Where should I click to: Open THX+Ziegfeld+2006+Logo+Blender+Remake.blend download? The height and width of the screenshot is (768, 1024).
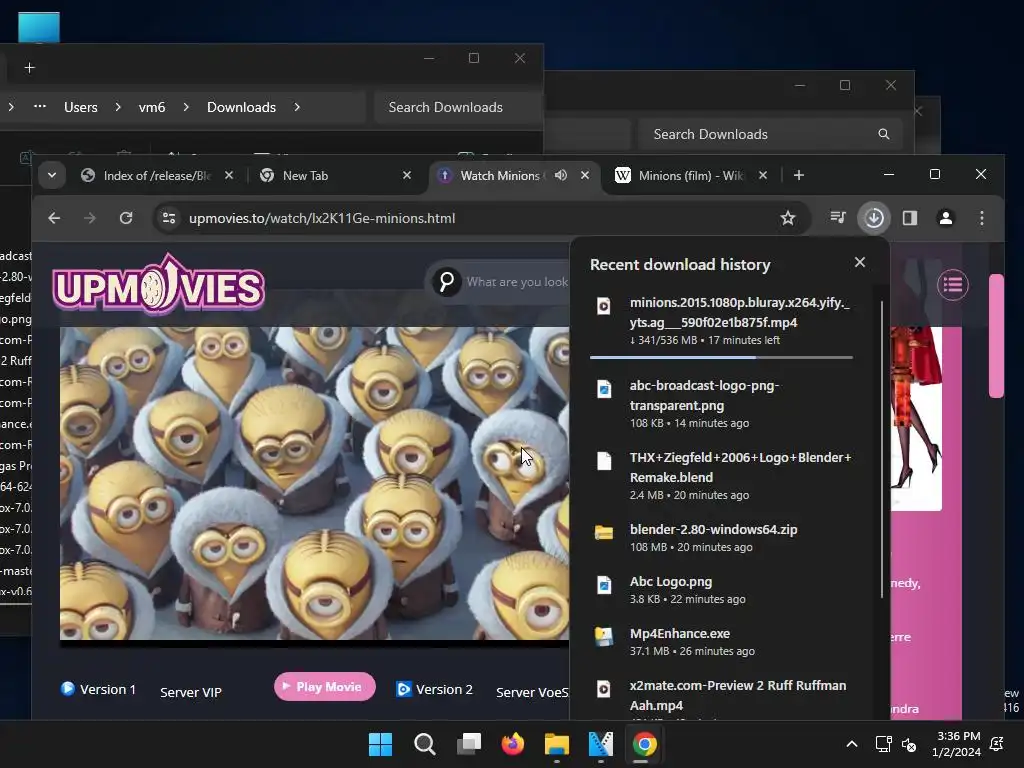coord(722,475)
